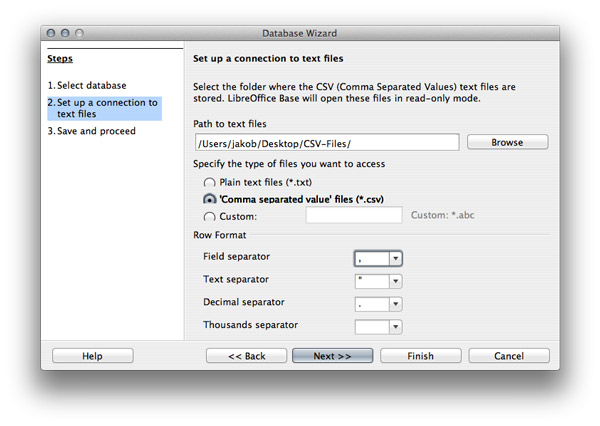The width and height of the screenshot is (600, 426).
Task: Click the Row Format heading
Action: (x=220, y=235)
